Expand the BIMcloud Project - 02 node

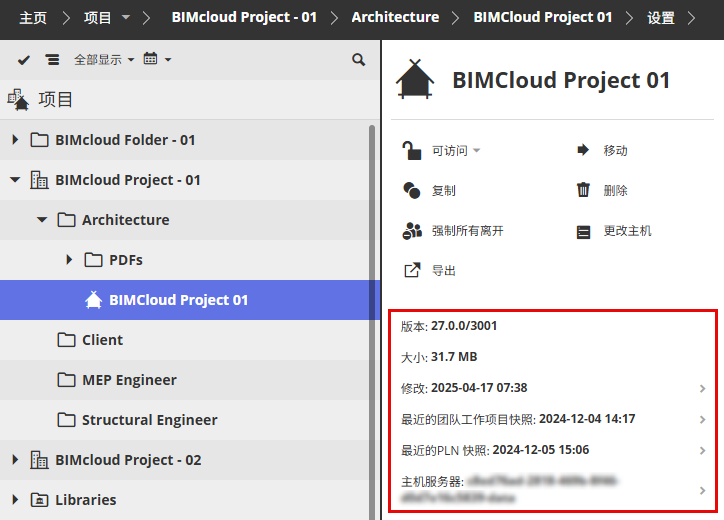[15, 460]
